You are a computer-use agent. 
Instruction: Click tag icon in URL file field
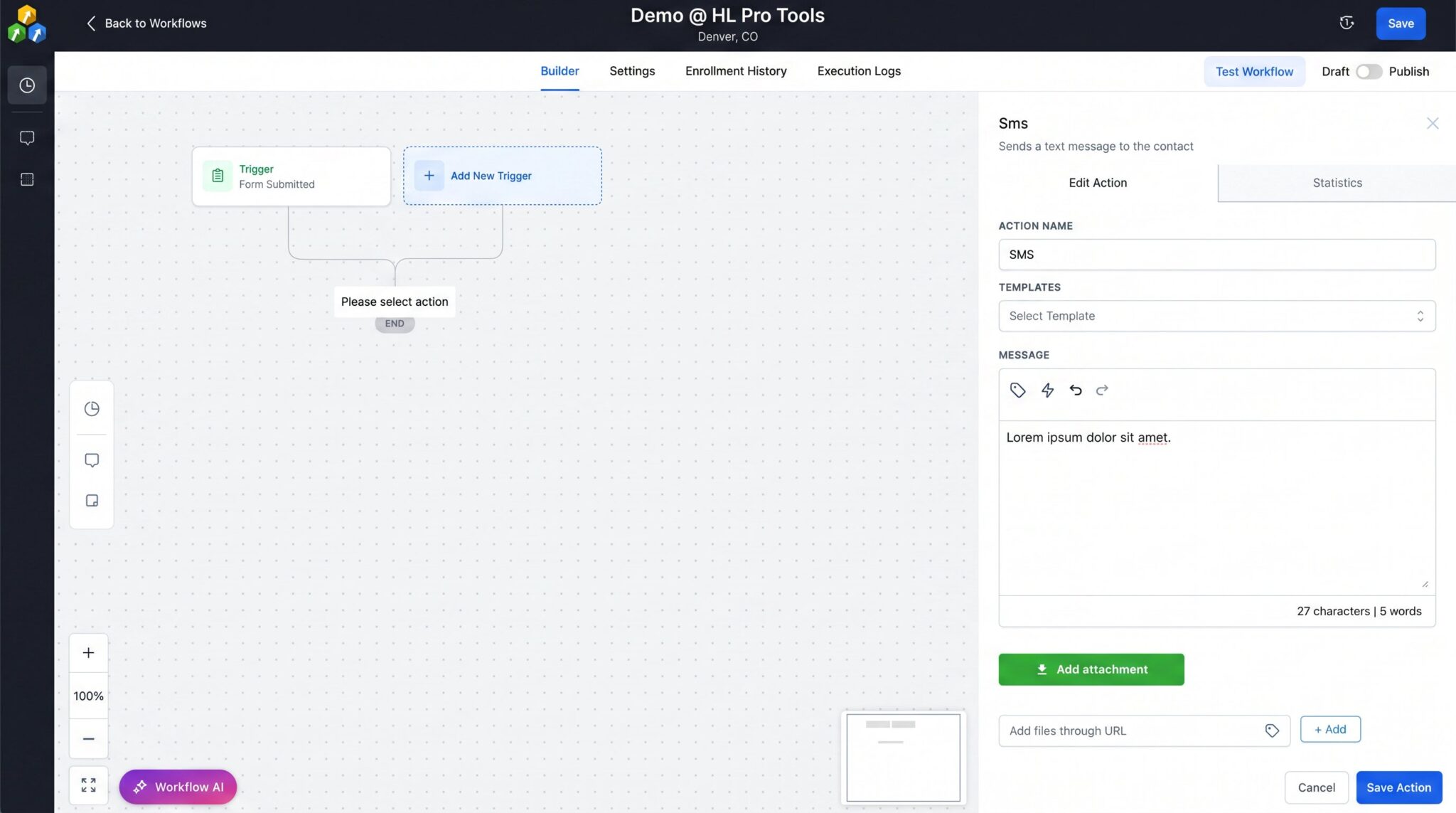tap(1272, 730)
